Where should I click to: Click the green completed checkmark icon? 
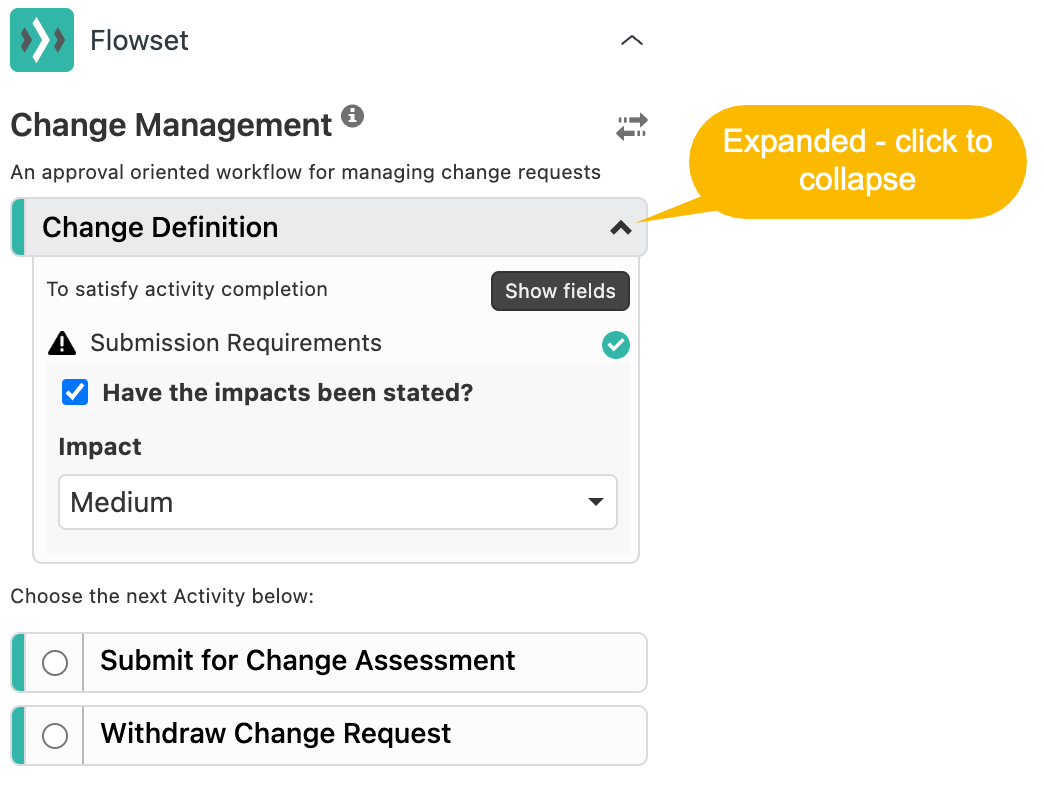[x=616, y=345]
